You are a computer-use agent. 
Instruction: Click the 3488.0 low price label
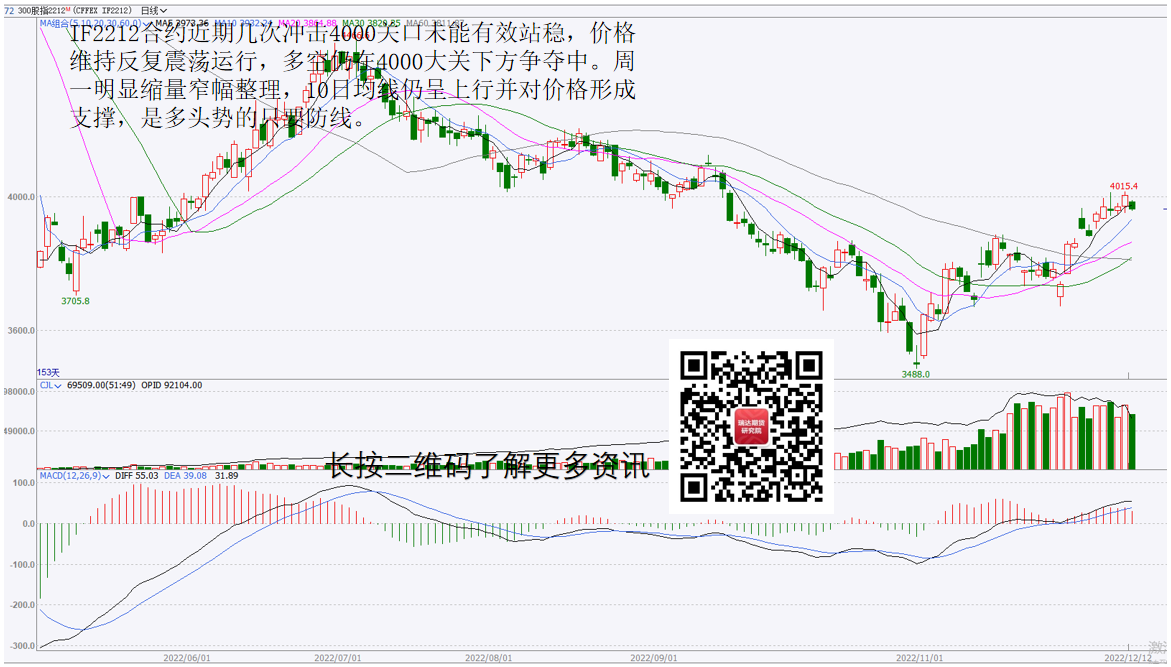point(915,374)
